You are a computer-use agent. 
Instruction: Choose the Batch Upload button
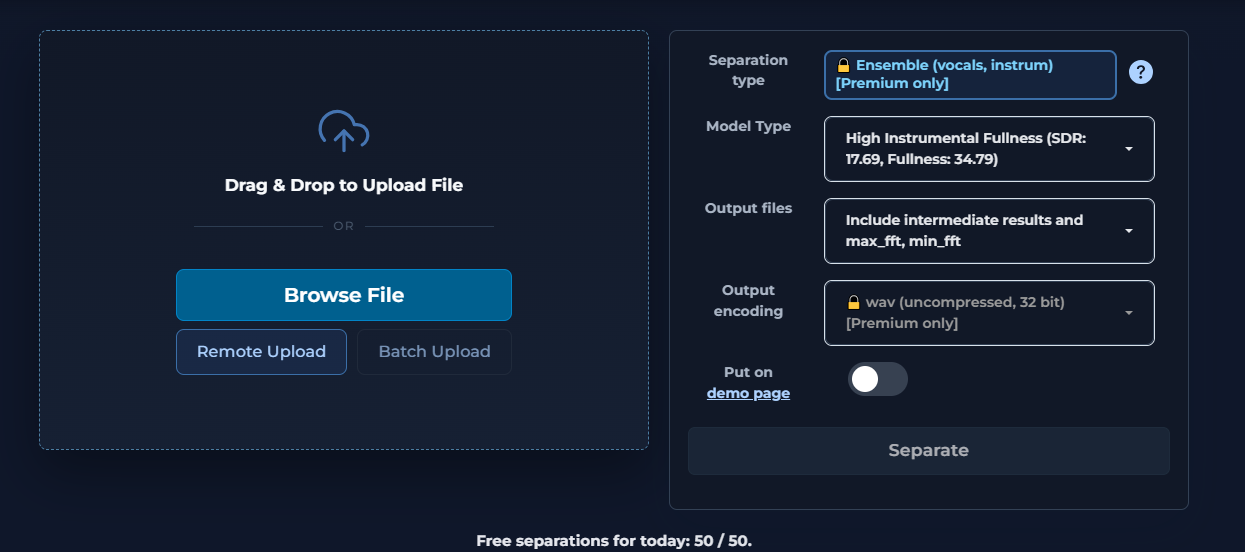(434, 352)
